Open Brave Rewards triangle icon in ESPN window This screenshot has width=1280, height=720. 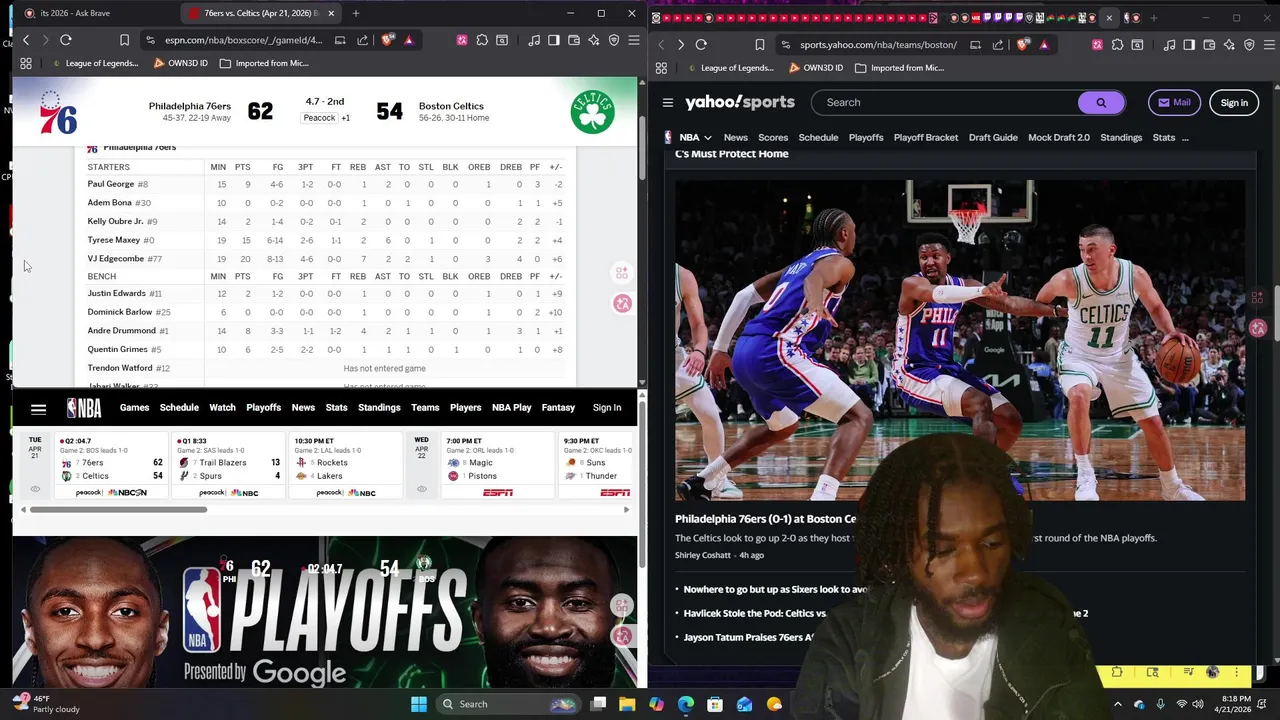coord(409,40)
